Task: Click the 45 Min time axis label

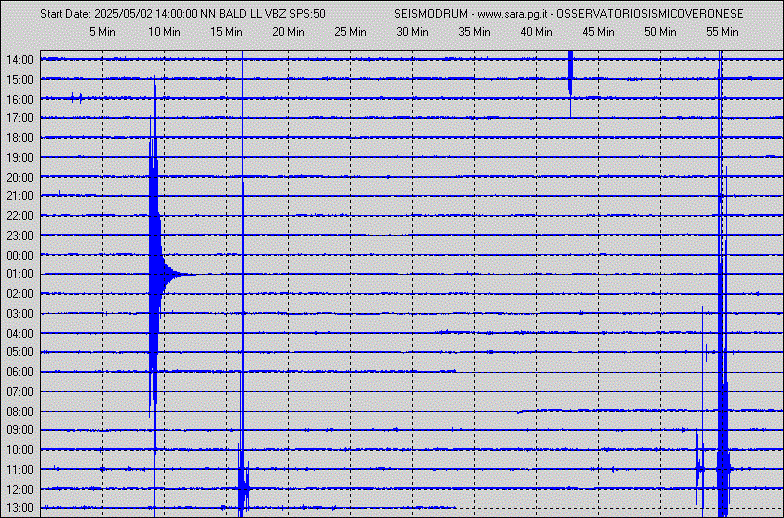Action: click(598, 32)
